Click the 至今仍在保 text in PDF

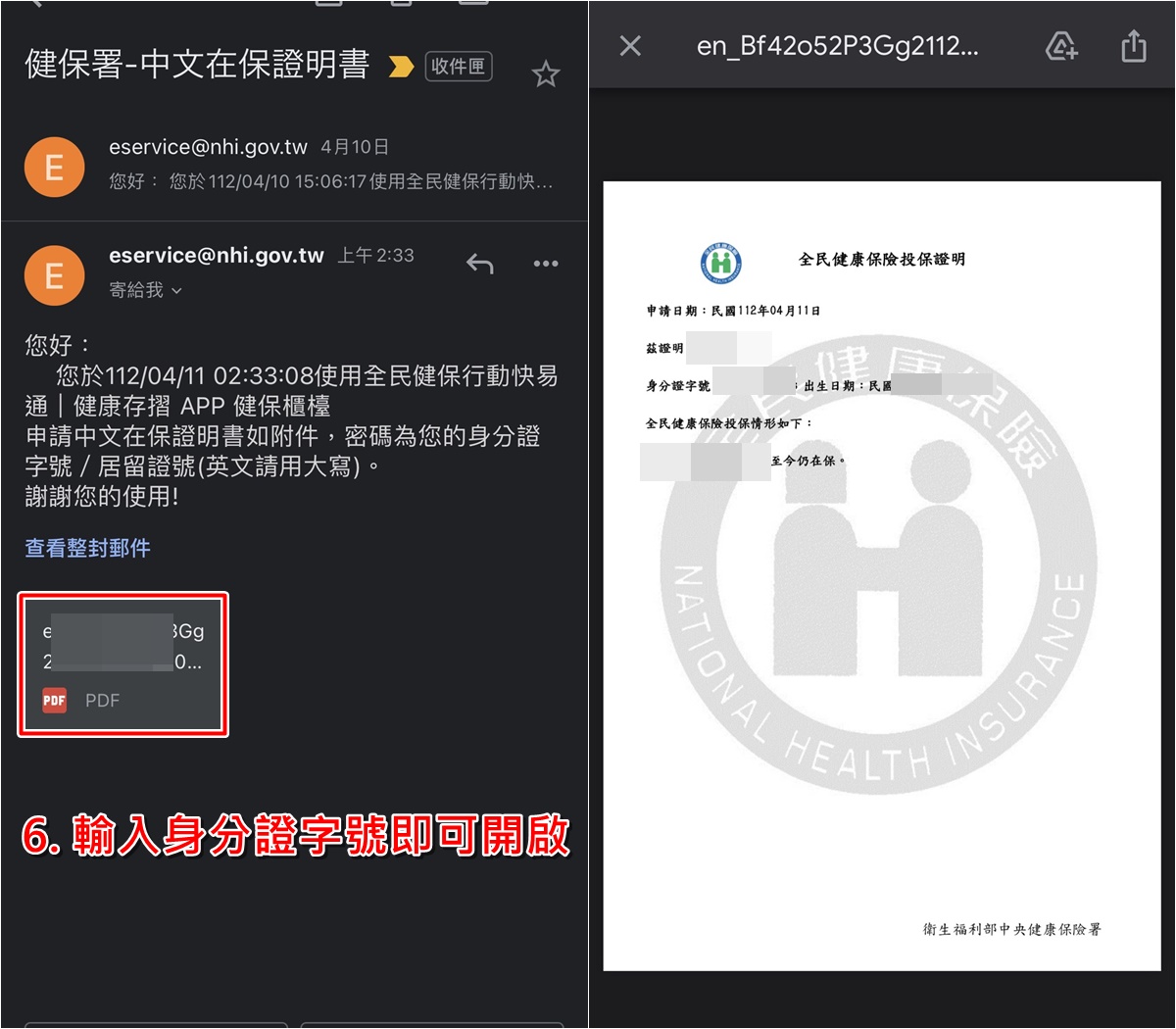coord(808,461)
